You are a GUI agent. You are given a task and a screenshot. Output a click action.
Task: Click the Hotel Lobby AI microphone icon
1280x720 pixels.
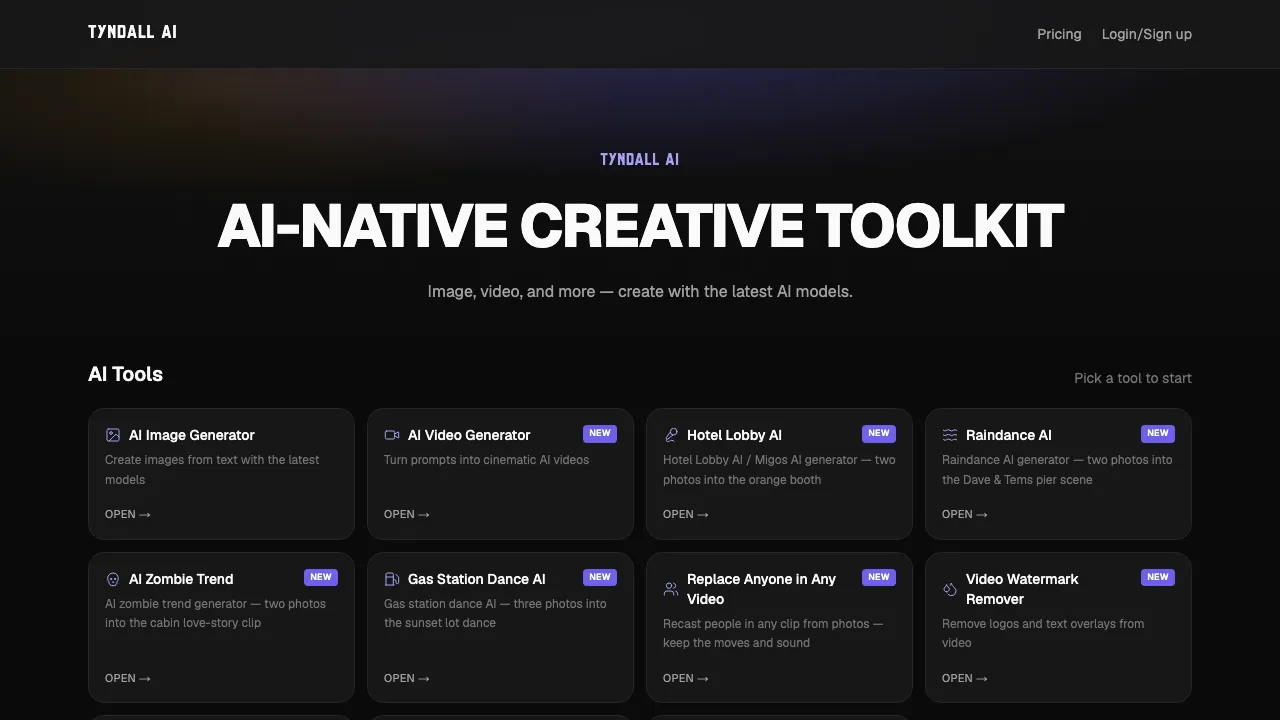click(x=671, y=435)
